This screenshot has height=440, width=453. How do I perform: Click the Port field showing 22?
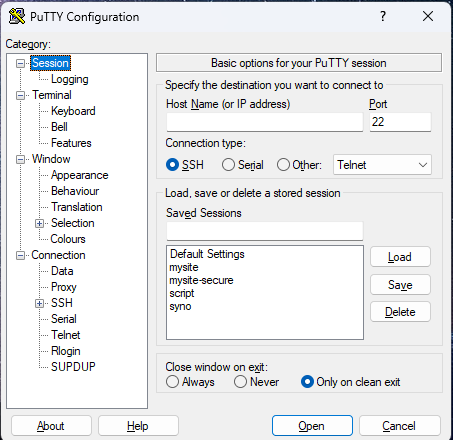click(400, 122)
